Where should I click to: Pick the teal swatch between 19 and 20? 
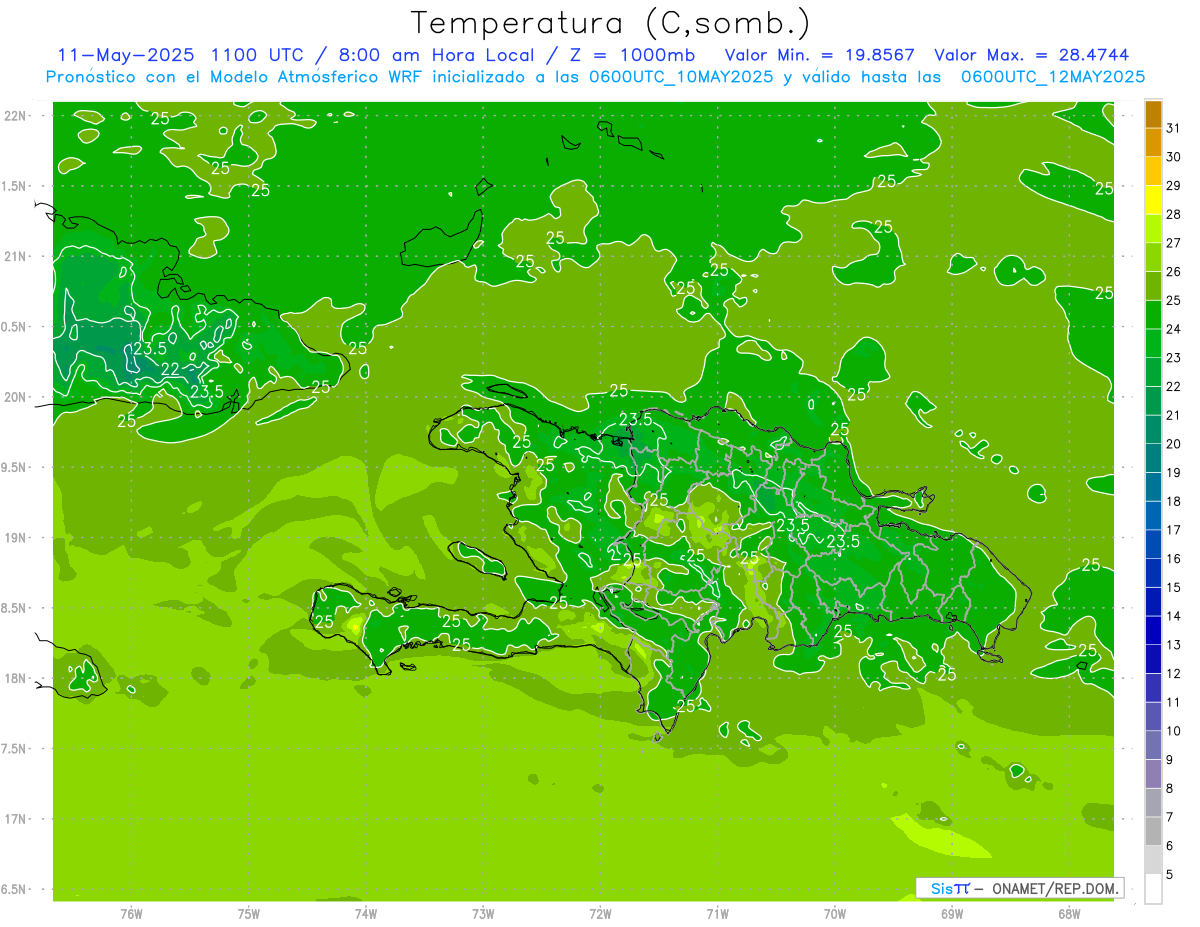click(x=1153, y=458)
